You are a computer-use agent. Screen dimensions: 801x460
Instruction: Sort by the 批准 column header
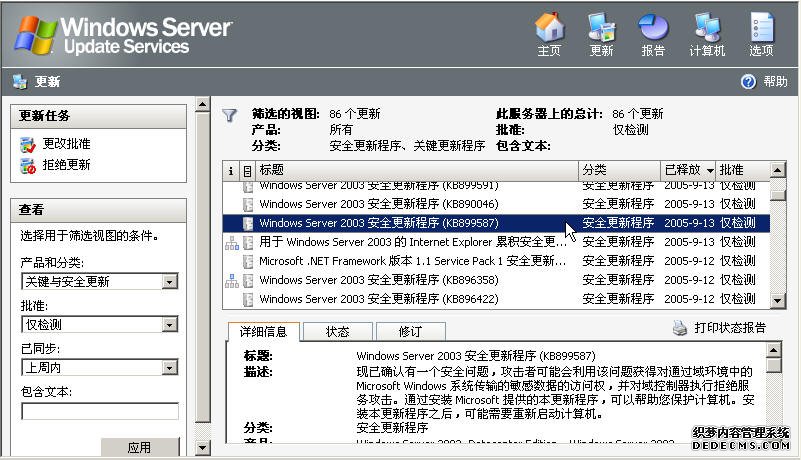tap(743, 170)
